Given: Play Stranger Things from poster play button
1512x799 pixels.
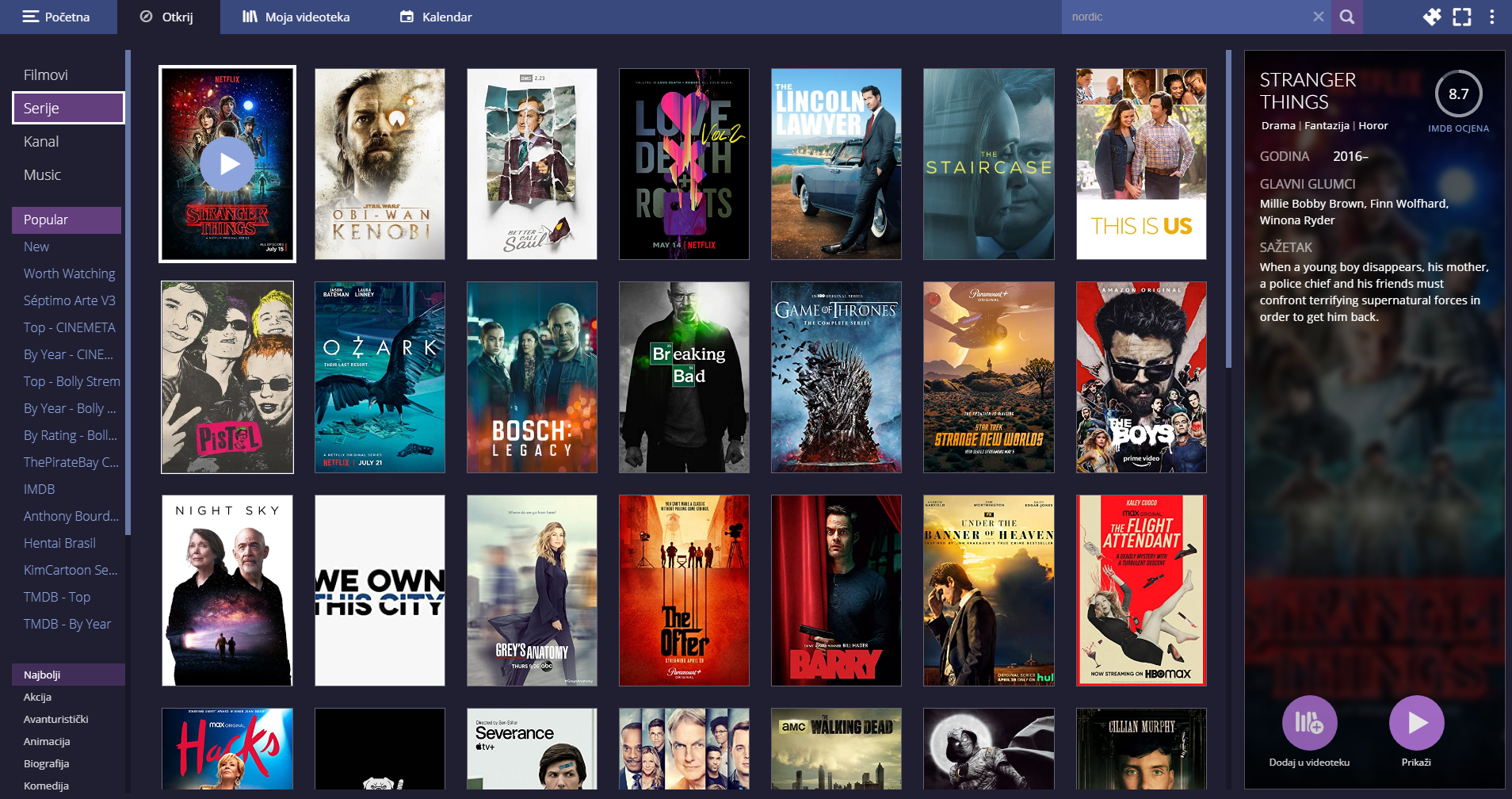Looking at the screenshot, I should (x=227, y=164).
